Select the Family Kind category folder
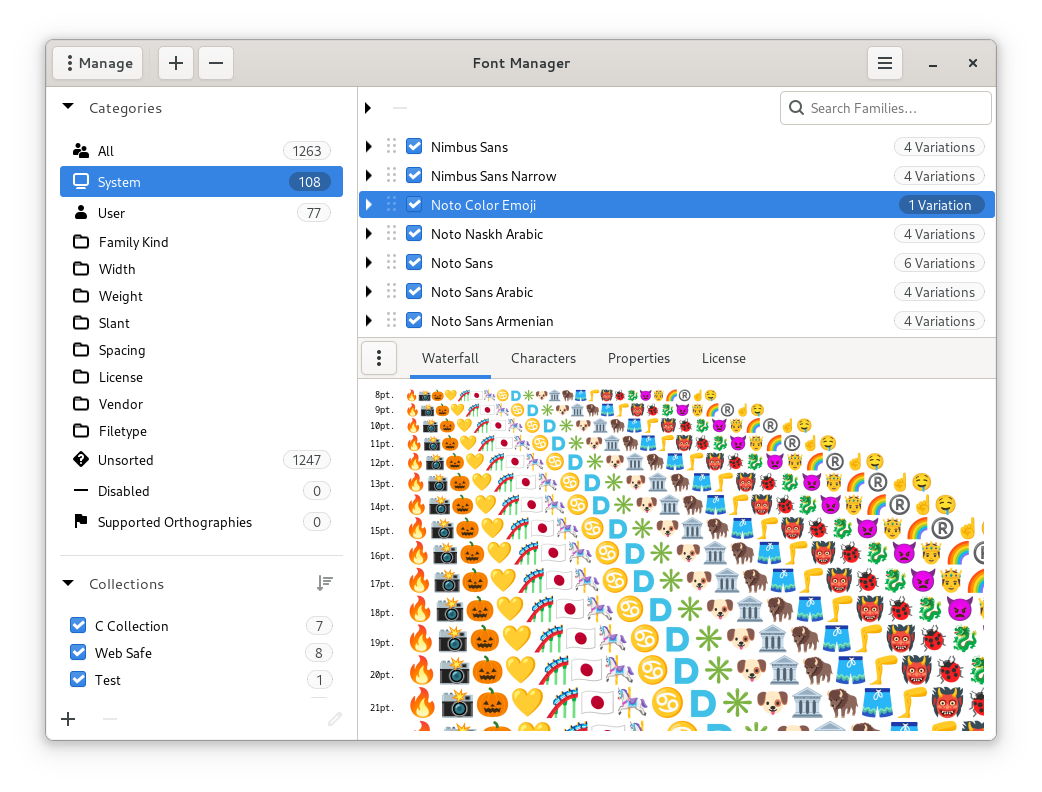 click(133, 242)
